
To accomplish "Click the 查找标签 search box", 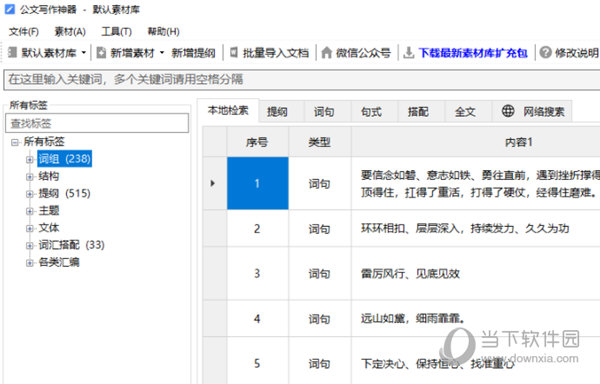I will tap(97, 123).
